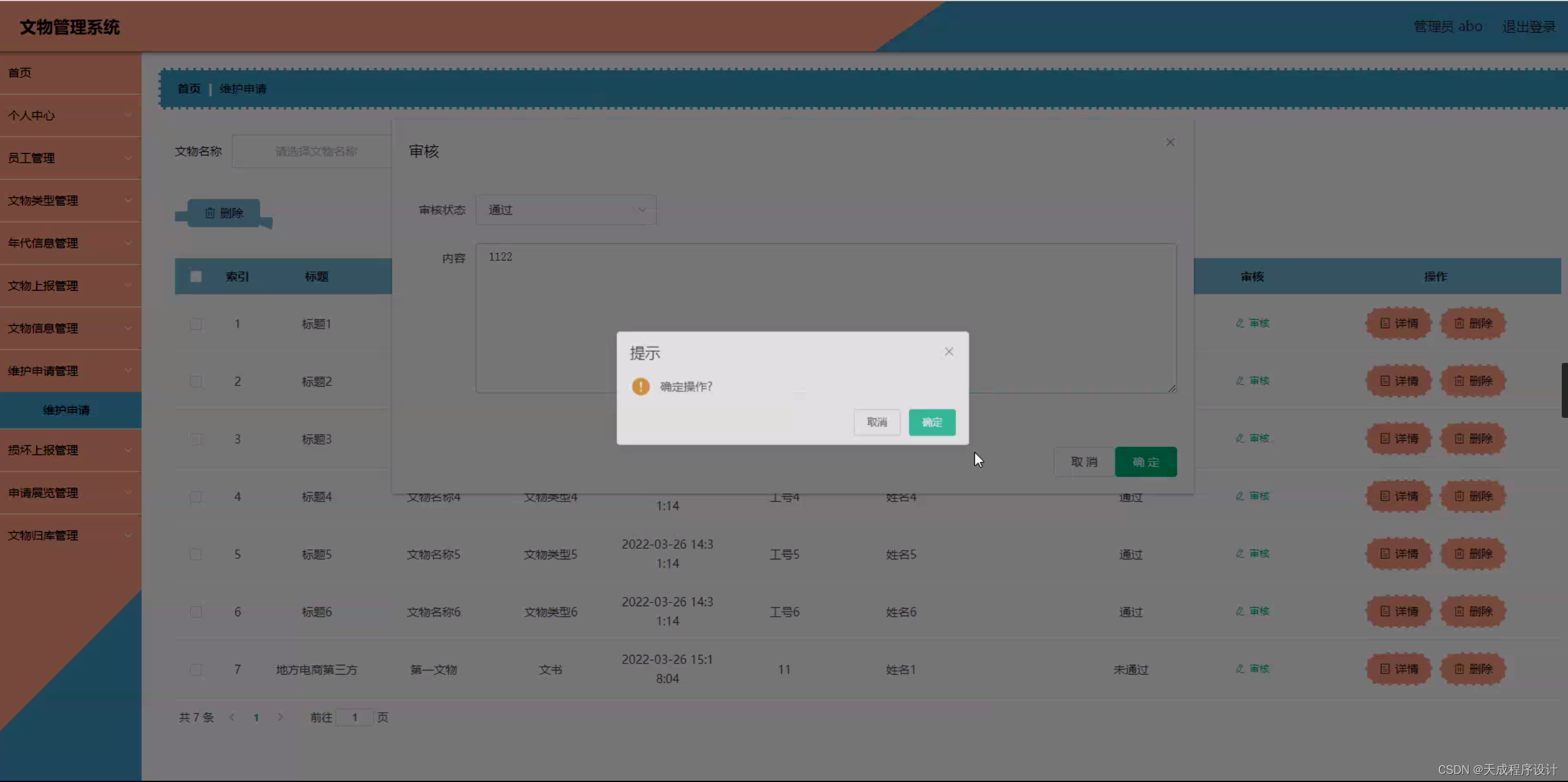Open 详情 for row 地方电商第三方

(1398, 669)
